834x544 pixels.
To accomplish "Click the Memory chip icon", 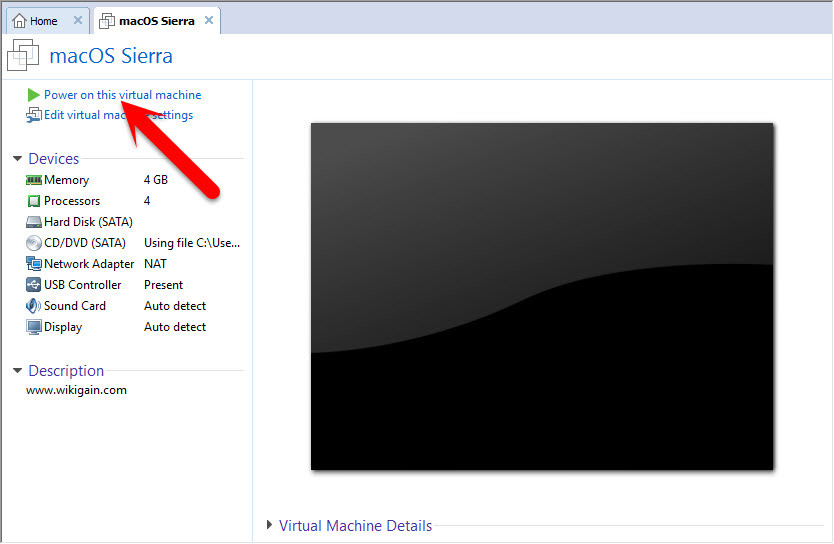I will [x=34, y=180].
